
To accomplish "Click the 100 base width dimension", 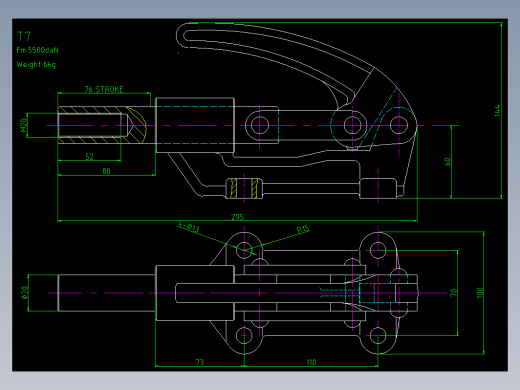I will point(480,293).
